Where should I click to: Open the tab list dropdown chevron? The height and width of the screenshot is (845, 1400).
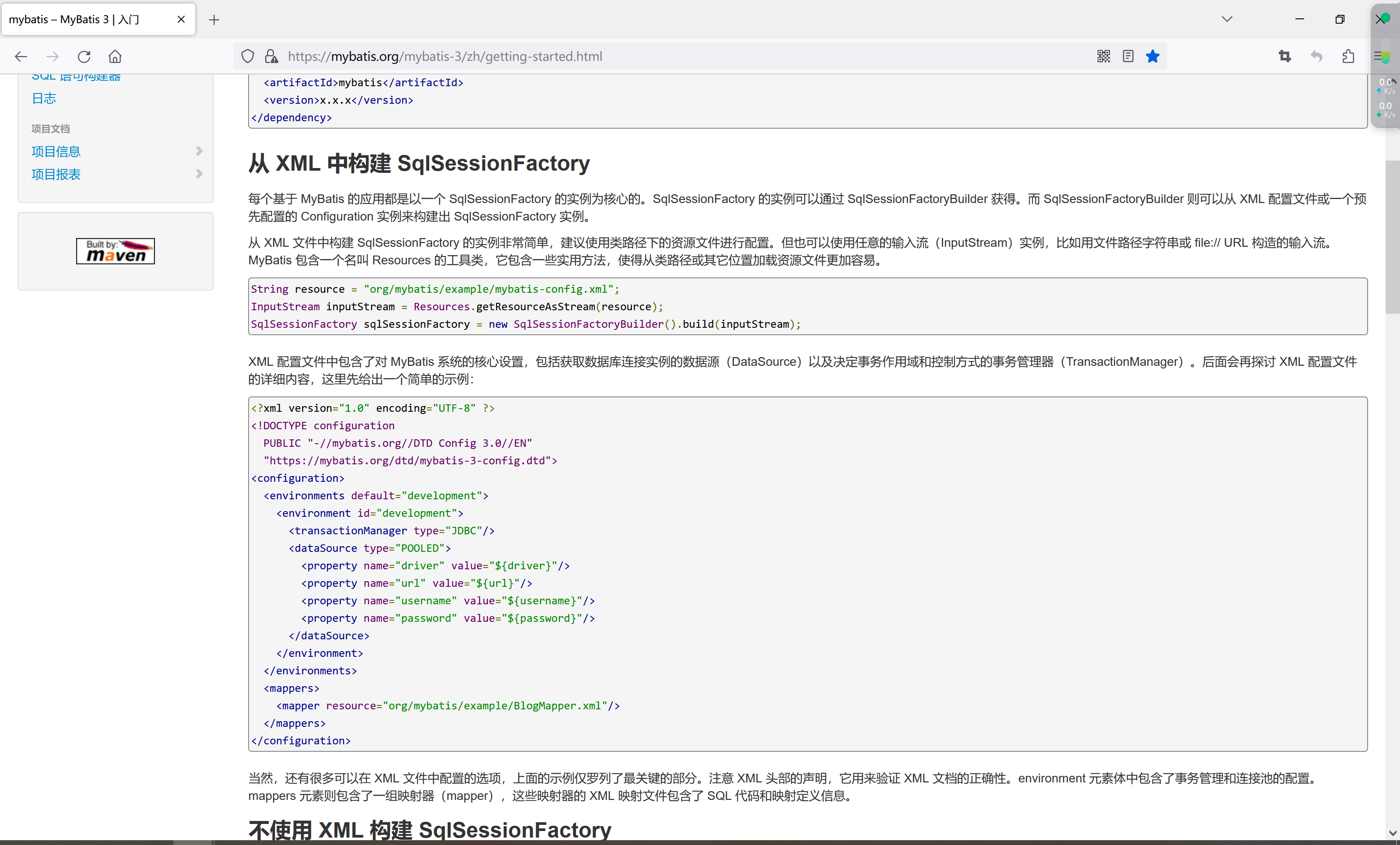1227,19
